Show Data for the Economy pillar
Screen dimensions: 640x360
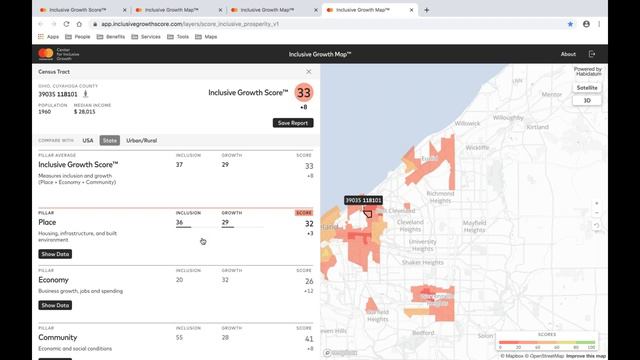pyautogui.click(x=55, y=305)
